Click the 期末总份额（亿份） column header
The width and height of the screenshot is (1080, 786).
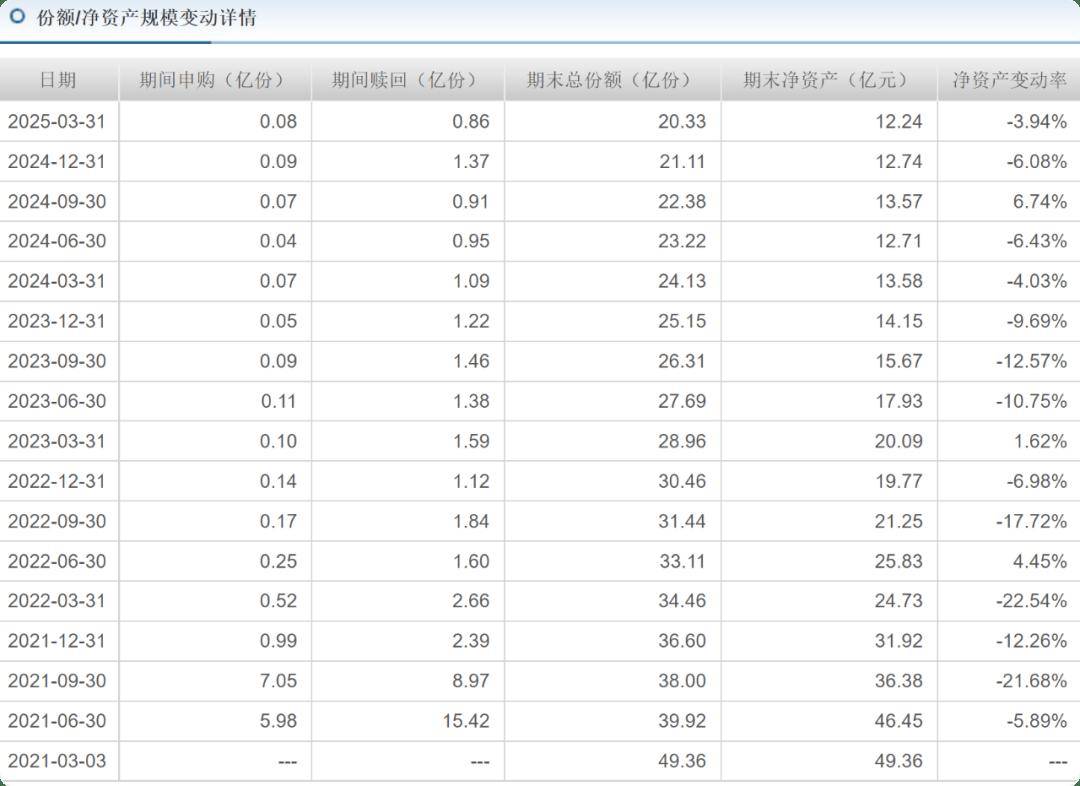click(x=610, y=81)
